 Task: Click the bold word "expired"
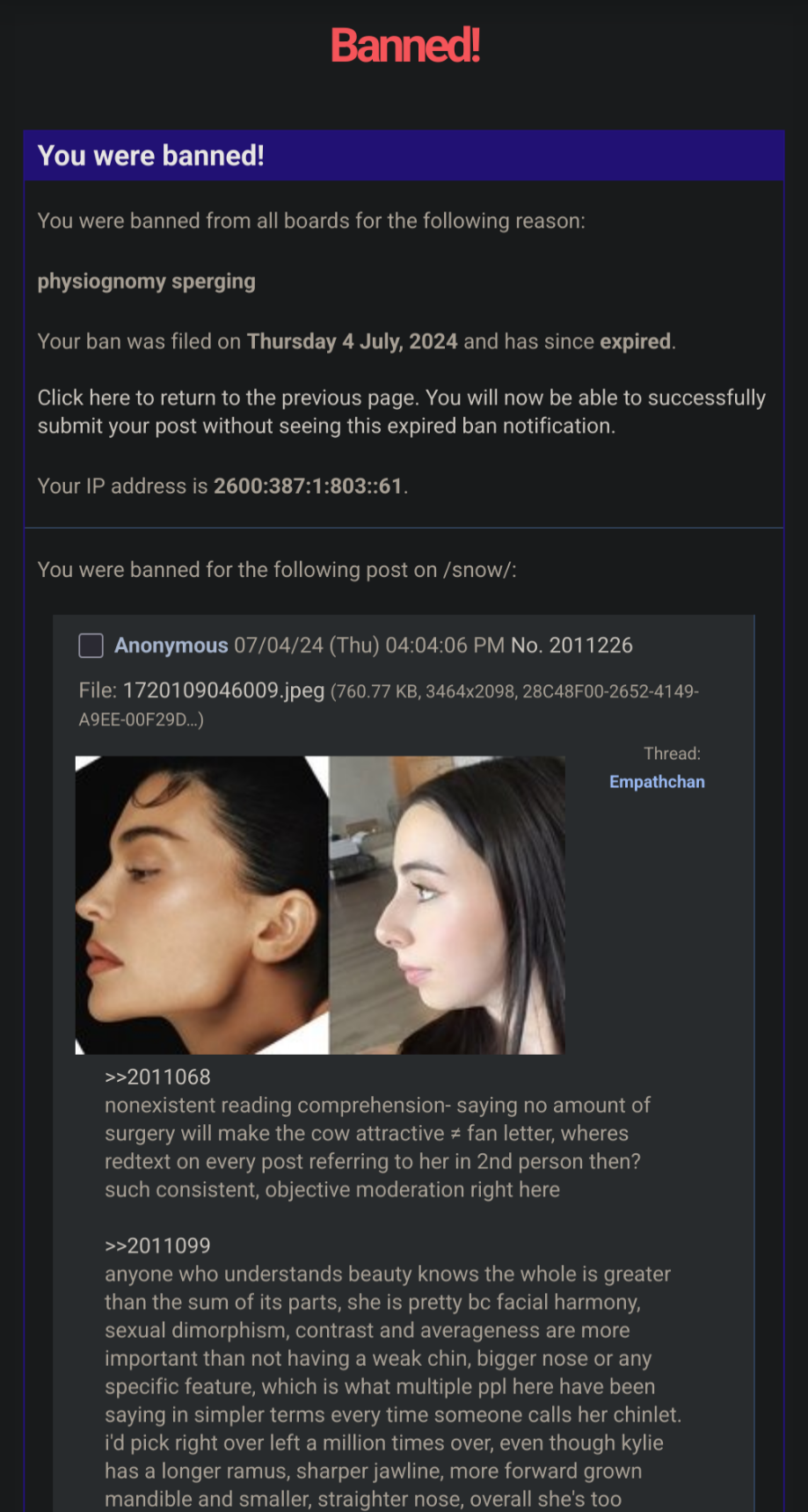(636, 341)
